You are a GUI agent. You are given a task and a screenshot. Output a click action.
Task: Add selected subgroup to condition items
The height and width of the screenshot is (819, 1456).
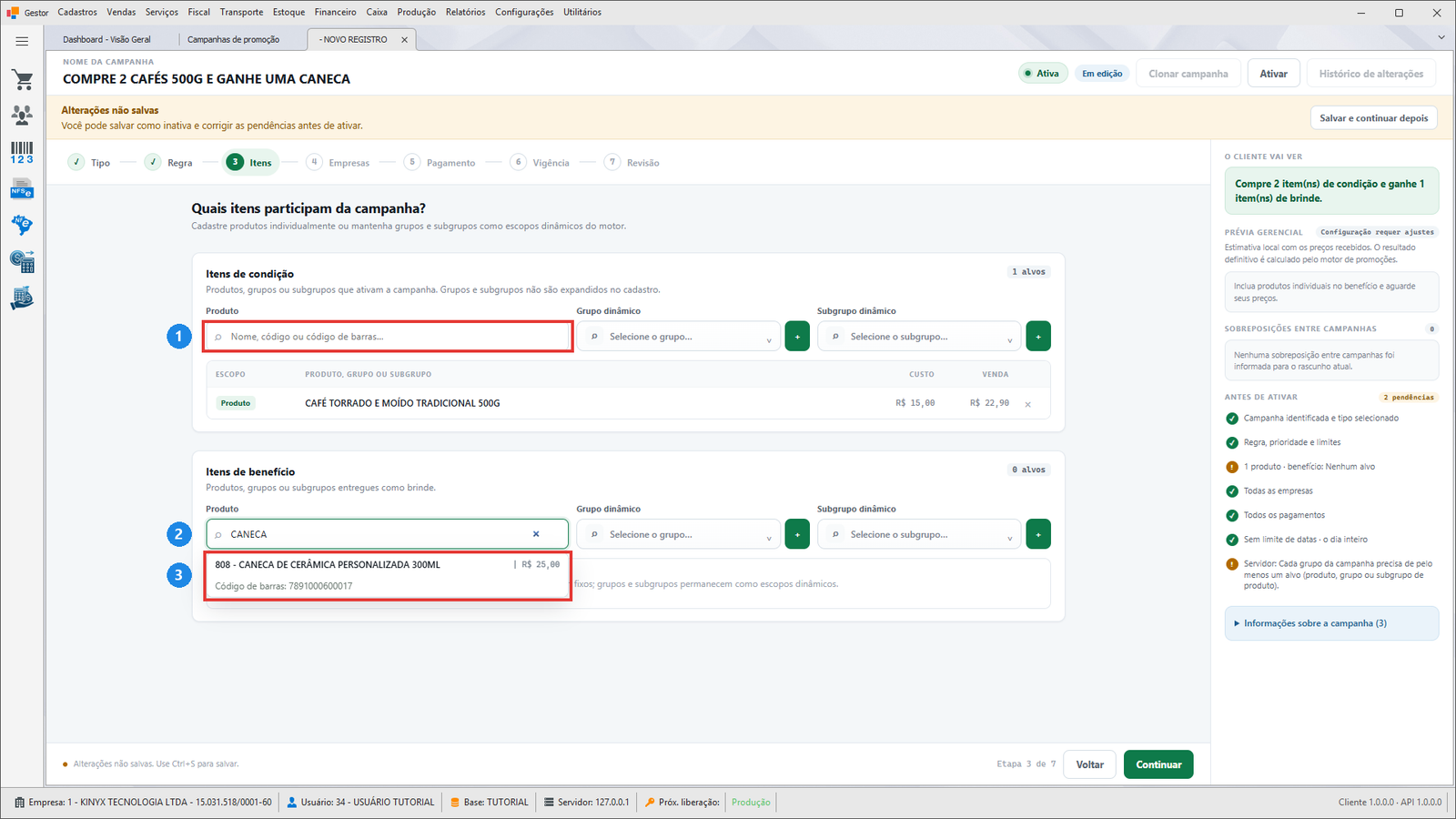click(1038, 337)
